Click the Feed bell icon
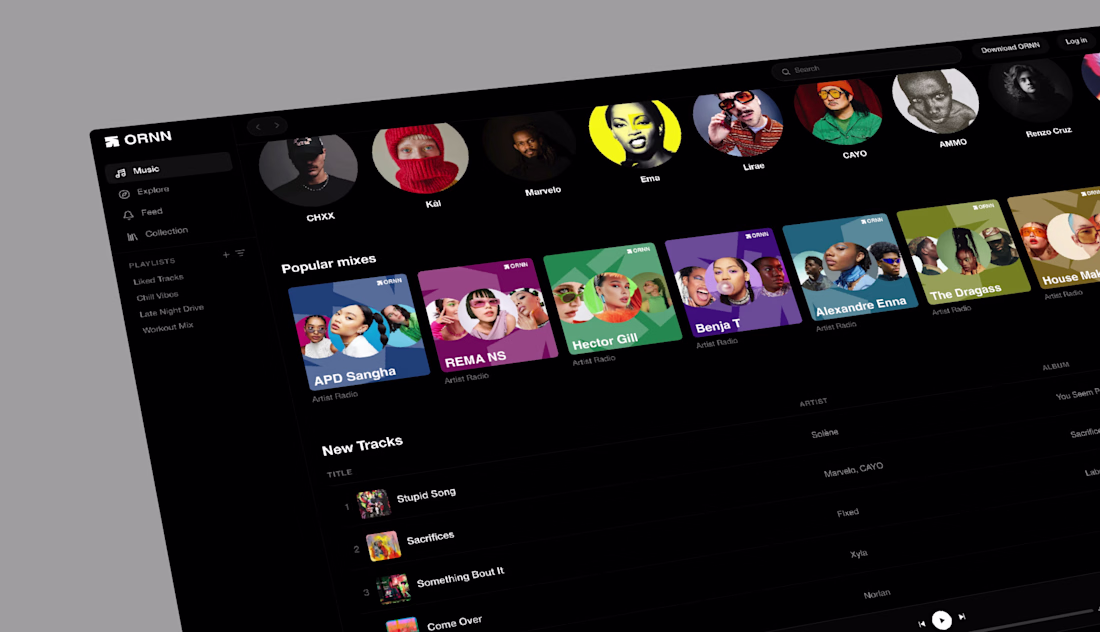1100x632 pixels. point(128,215)
